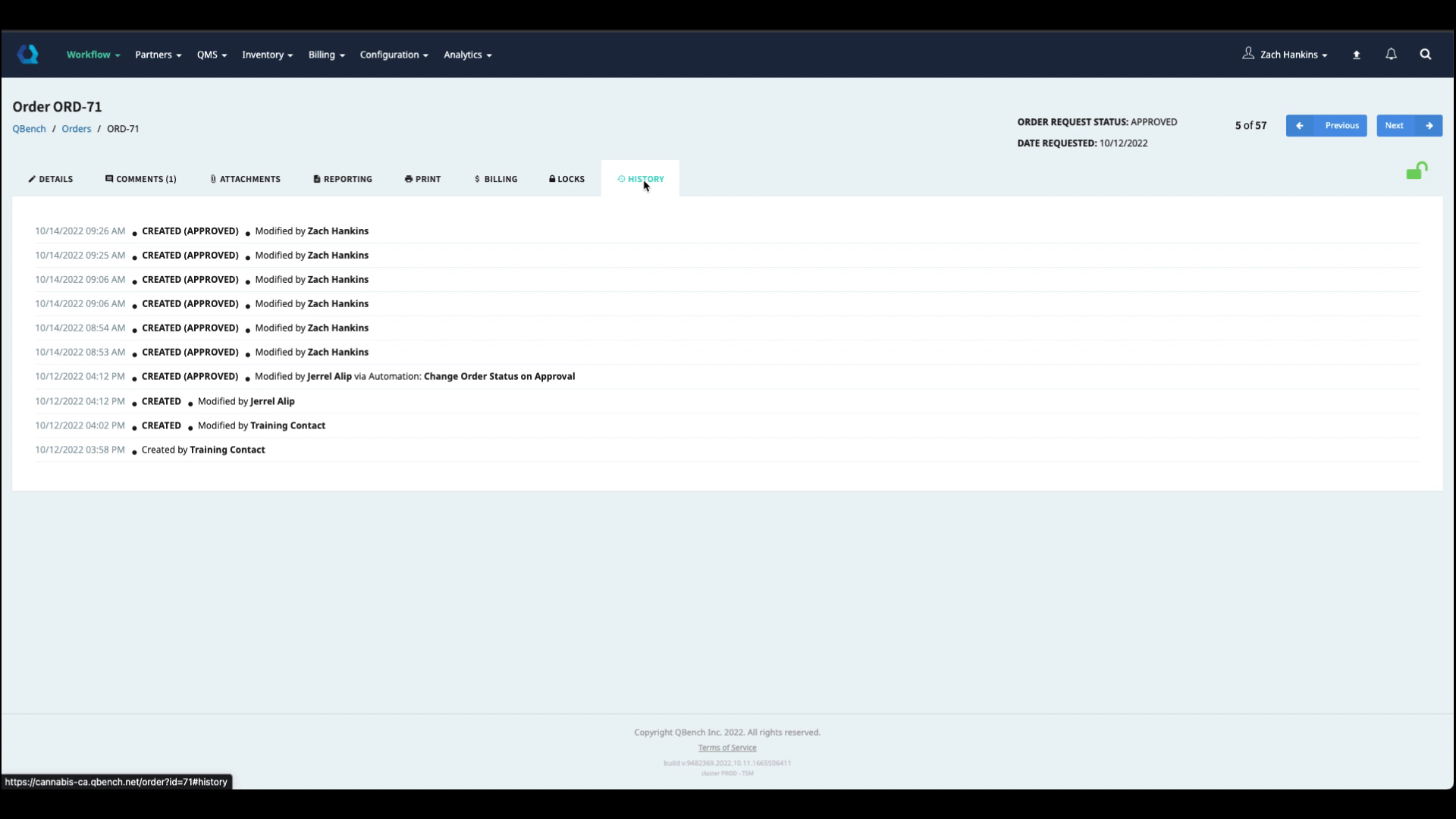This screenshot has width=1456, height=819.
Task: Open the Comments (1) tab
Action: pos(141,179)
